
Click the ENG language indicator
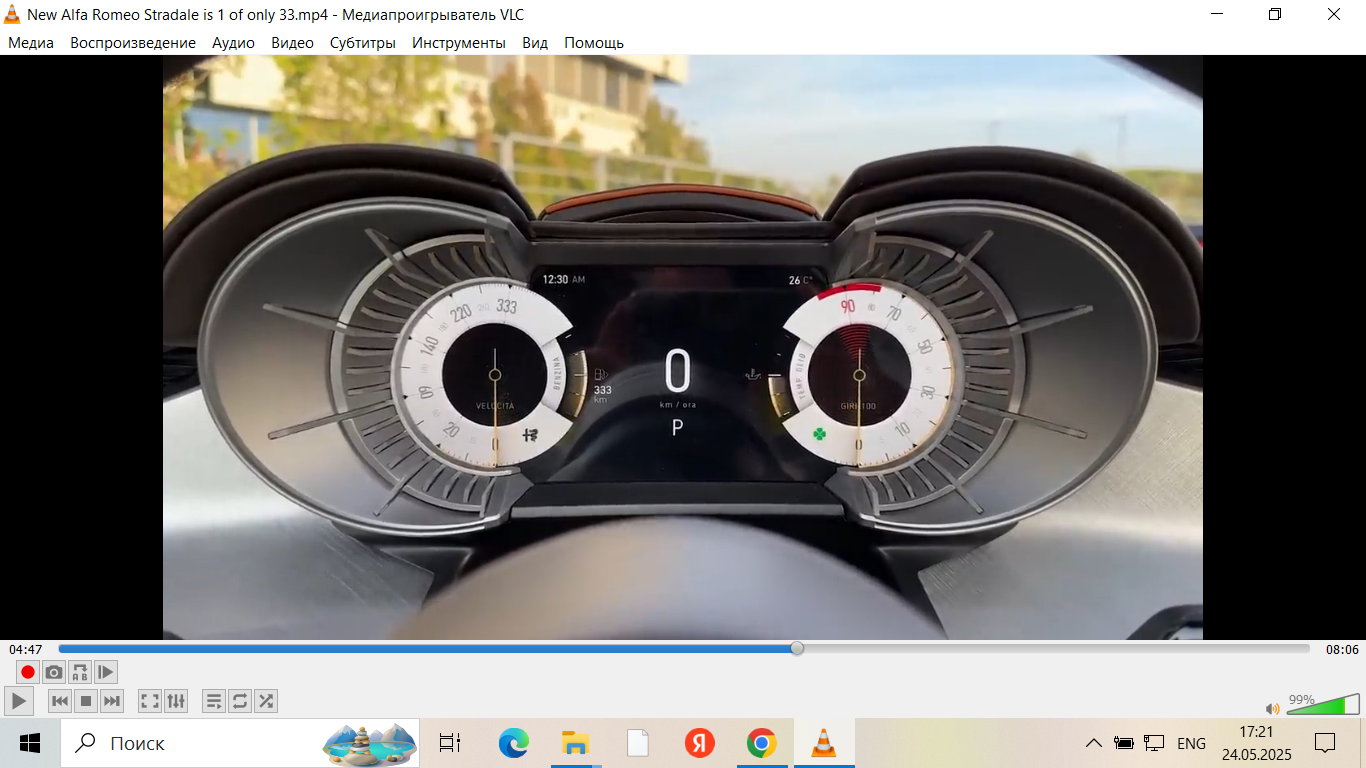tap(1191, 743)
